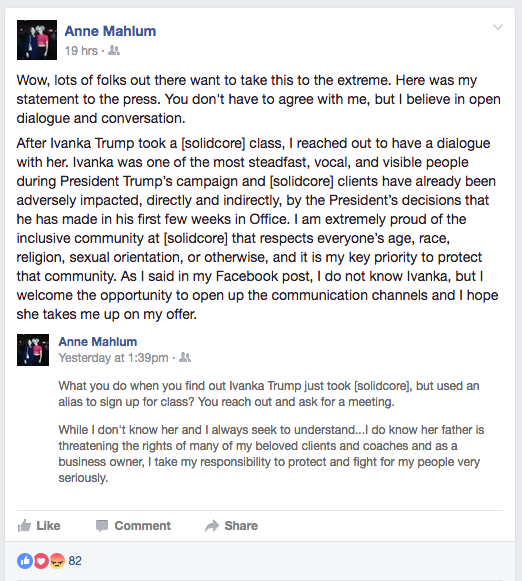
Task: Click the friends audience icon beside 19 hrs
Action: pos(114,50)
